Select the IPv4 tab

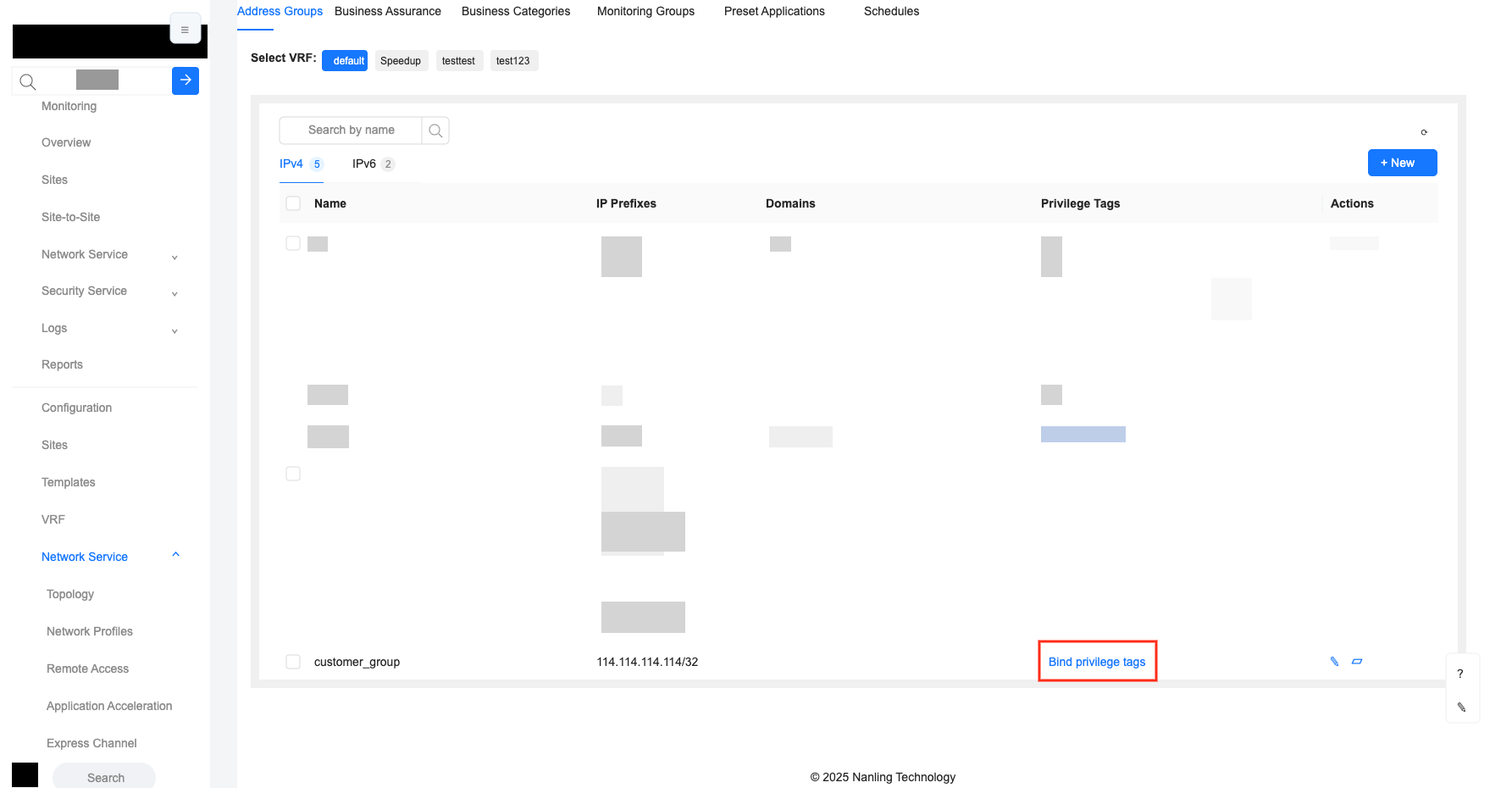301,164
